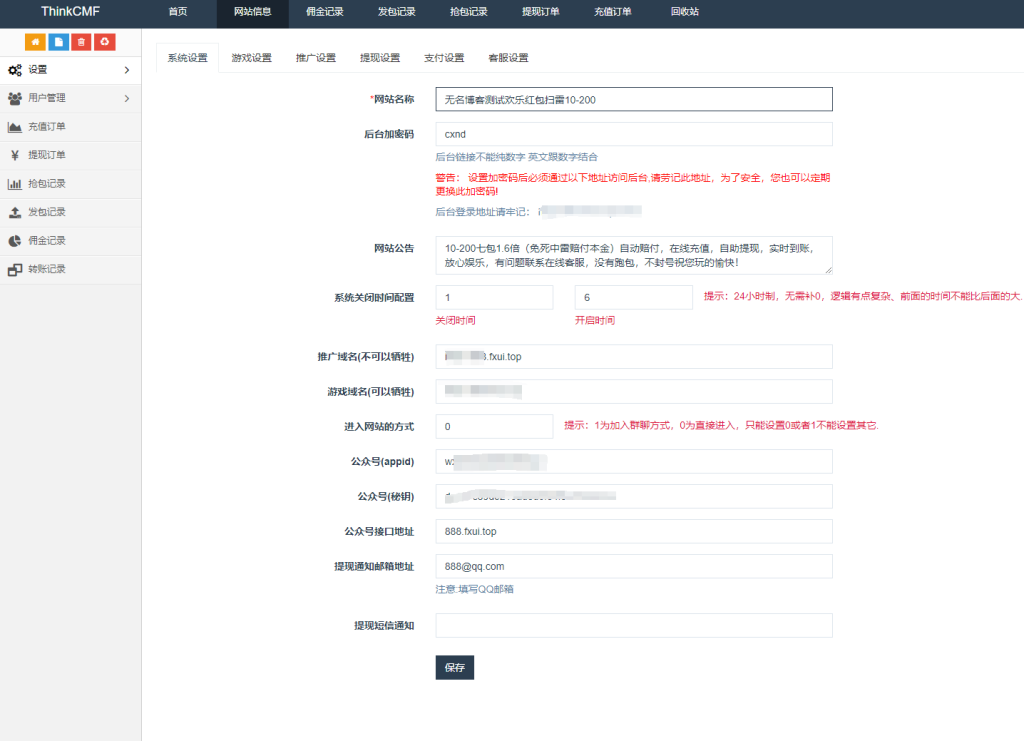1024x741 pixels.
Task: Select the 设置 gear icon in sidebar
Action: [14, 71]
